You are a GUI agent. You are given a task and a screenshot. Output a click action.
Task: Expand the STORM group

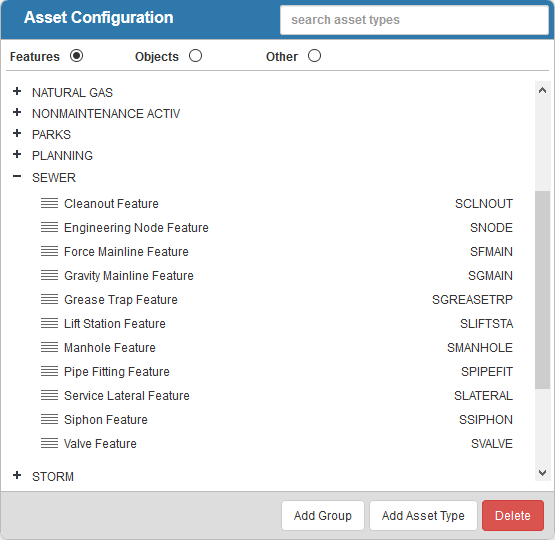(17, 476)
